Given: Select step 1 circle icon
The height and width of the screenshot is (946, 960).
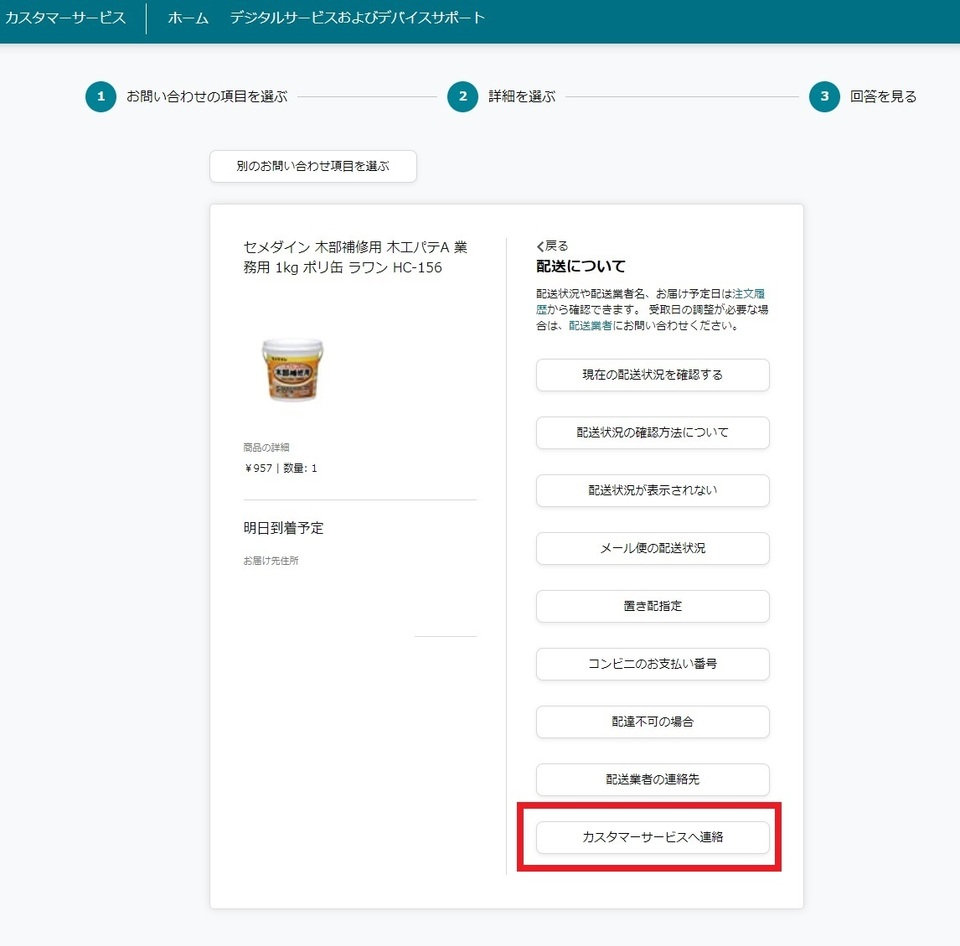Looking at the screenshot, I should [101, 96].
